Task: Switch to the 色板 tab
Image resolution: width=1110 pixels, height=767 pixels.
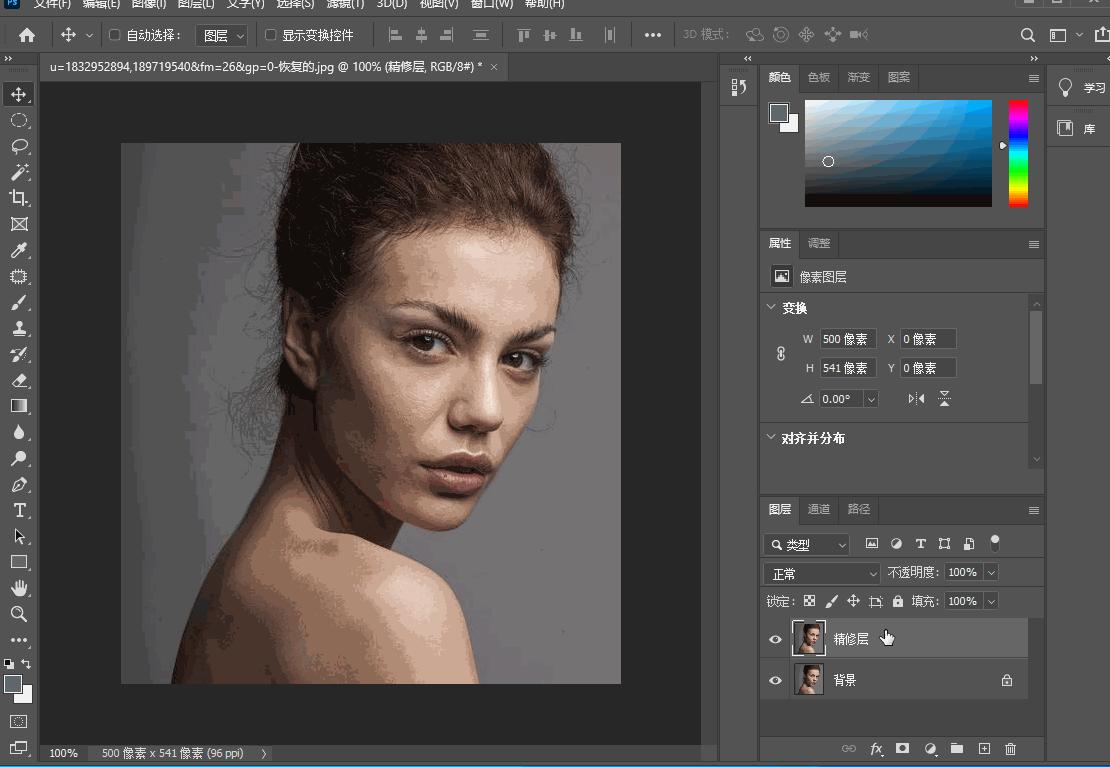Action: click(x=819, y=77)
